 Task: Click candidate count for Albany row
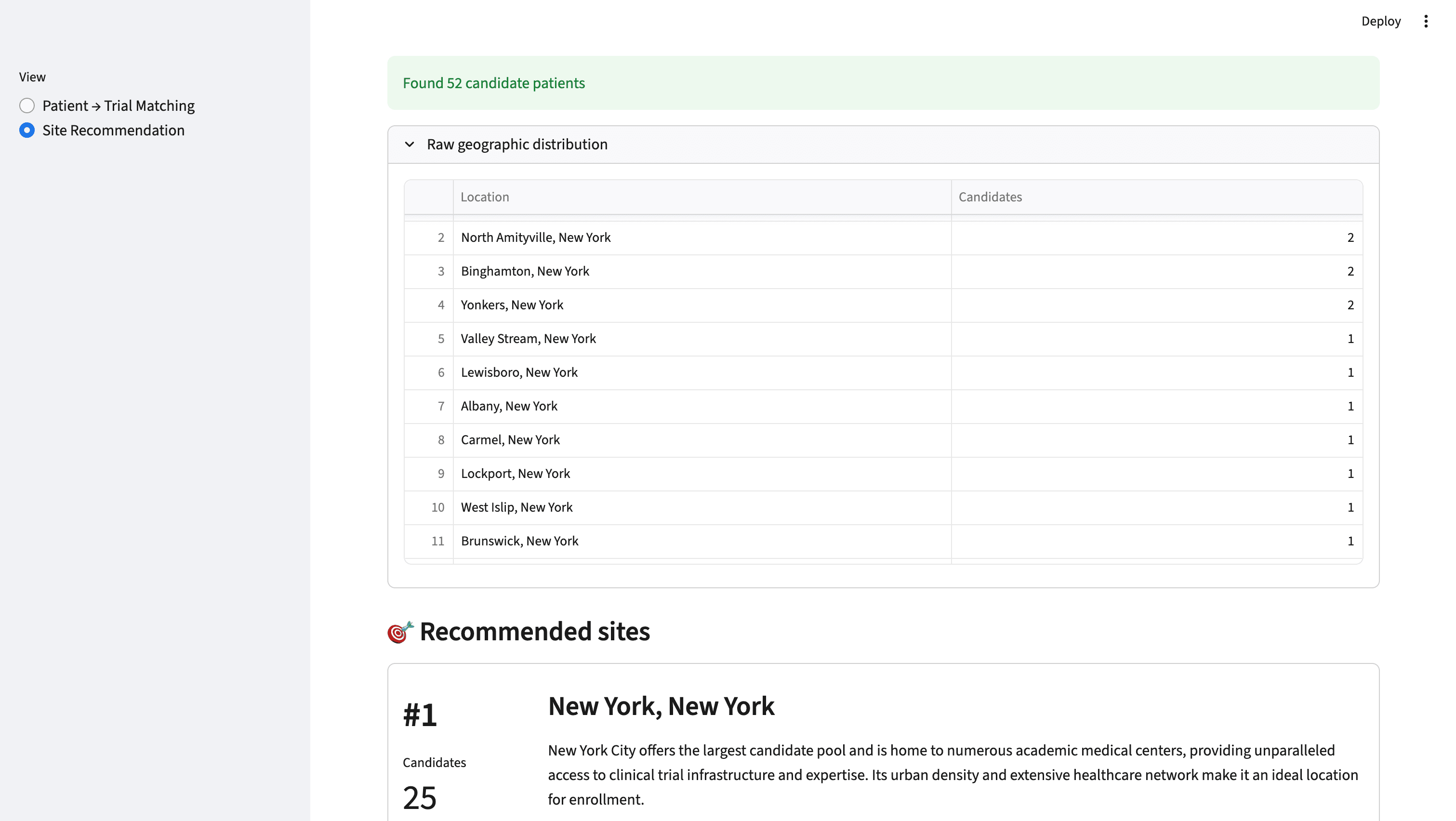(x=1156, y=407)
